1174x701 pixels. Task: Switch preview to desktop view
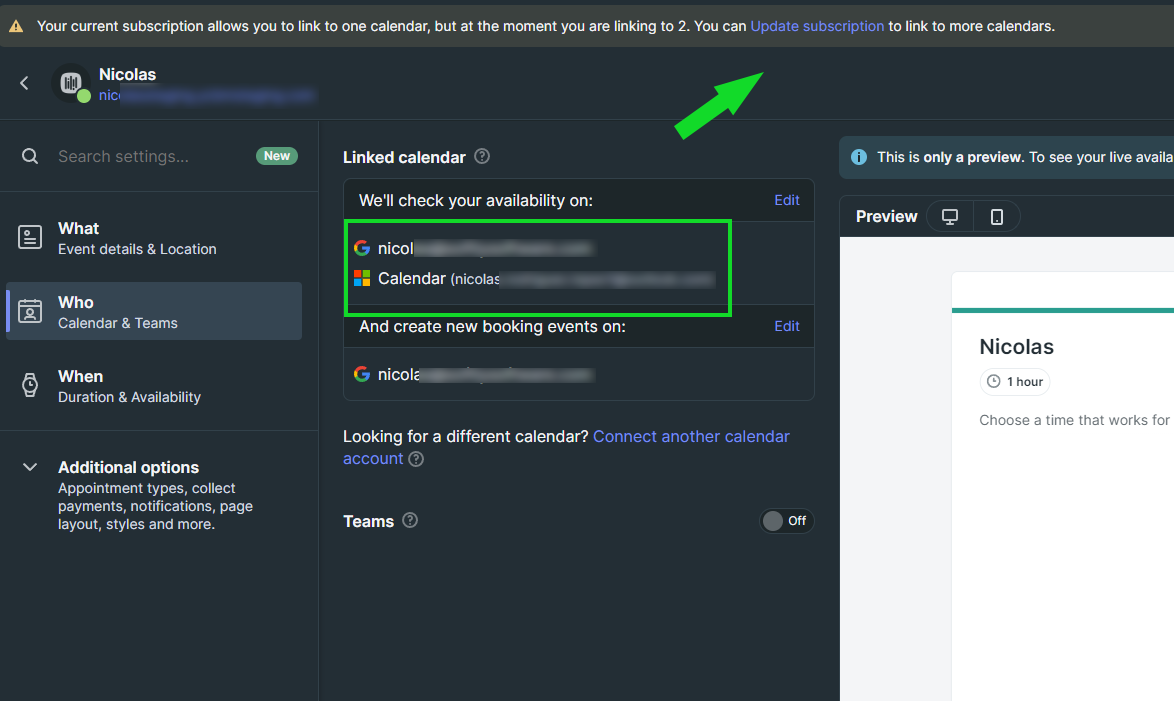click(950, 216)
